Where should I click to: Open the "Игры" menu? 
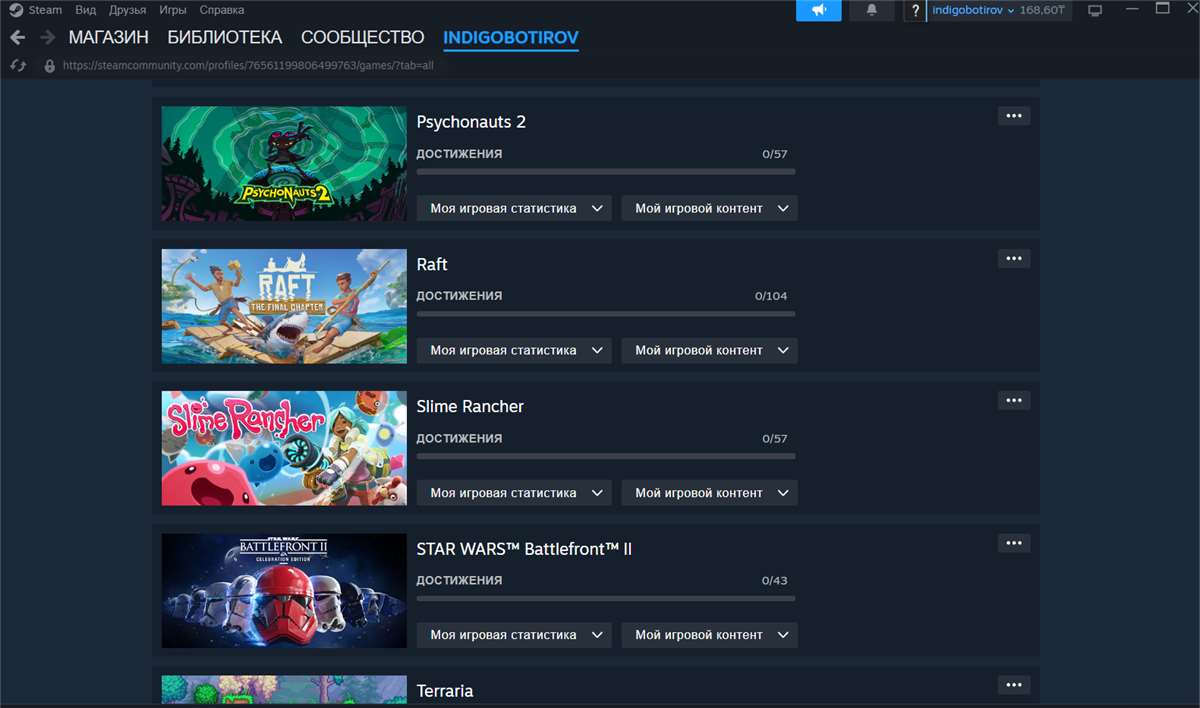(172, 10)
